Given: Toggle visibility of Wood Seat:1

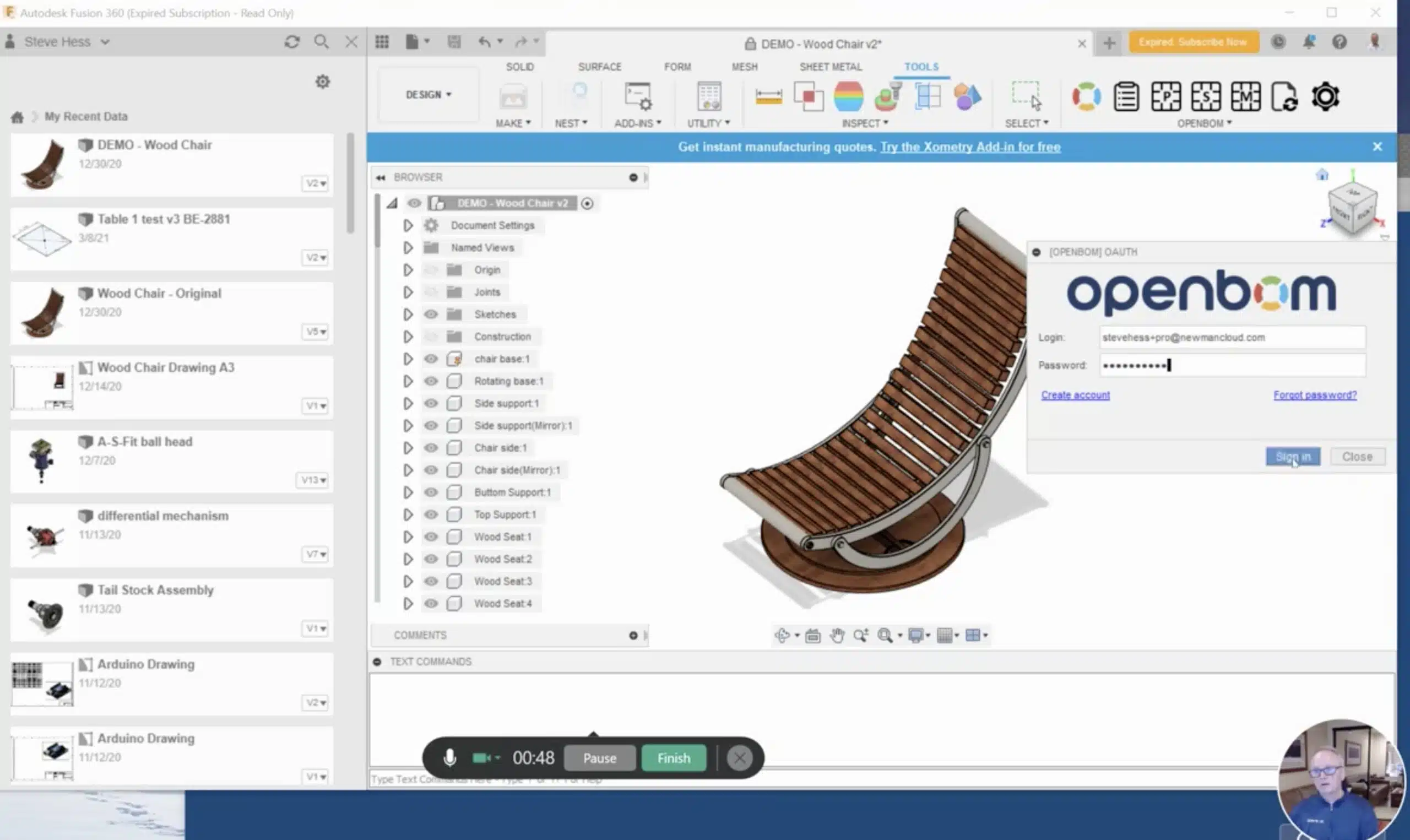Looking at the screenshot, I should pos(431,536).
